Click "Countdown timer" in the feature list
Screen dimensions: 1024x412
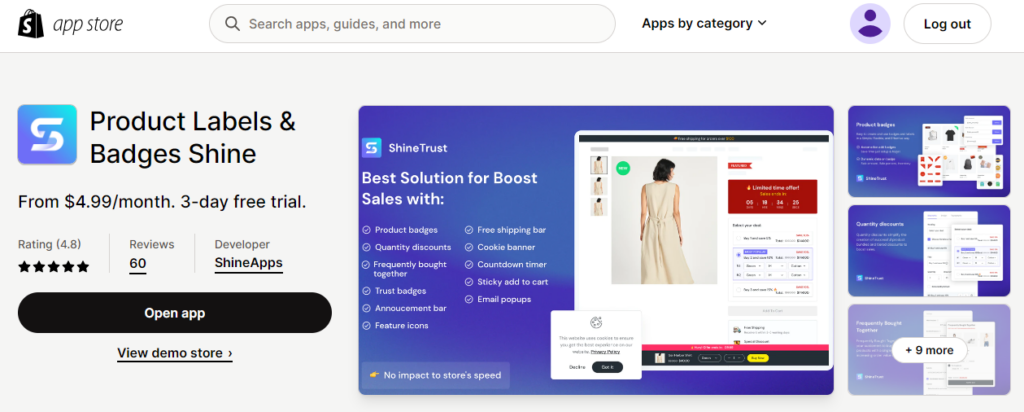pyautogui.click(x=512, y=264)
